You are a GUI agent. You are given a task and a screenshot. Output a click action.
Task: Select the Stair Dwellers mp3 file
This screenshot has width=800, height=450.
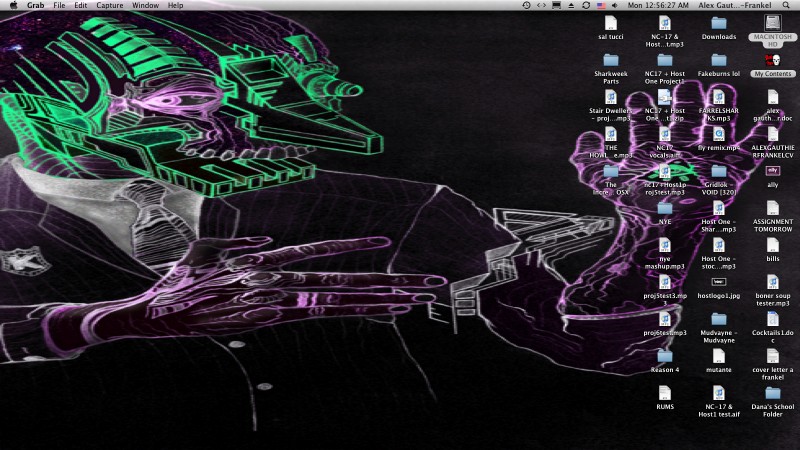click(x=611, y=97)
